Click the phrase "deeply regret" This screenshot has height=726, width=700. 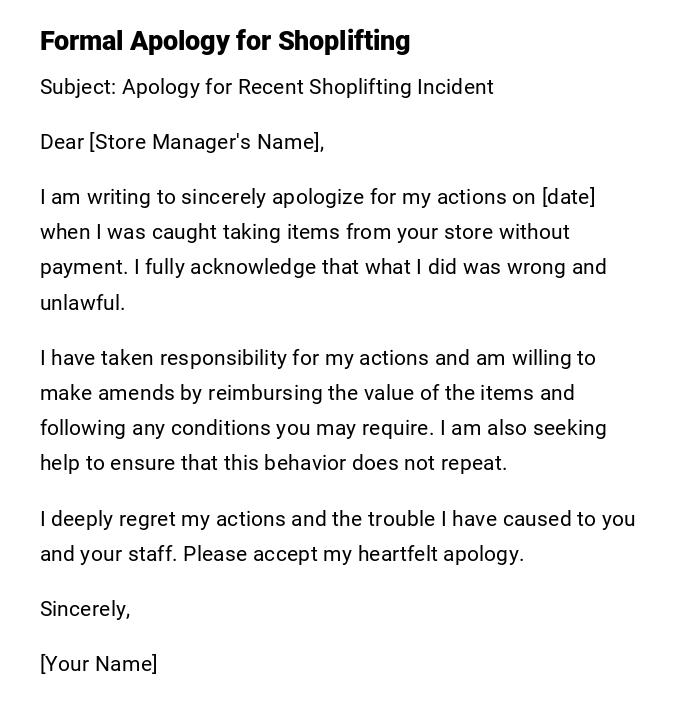pos(112,519)
